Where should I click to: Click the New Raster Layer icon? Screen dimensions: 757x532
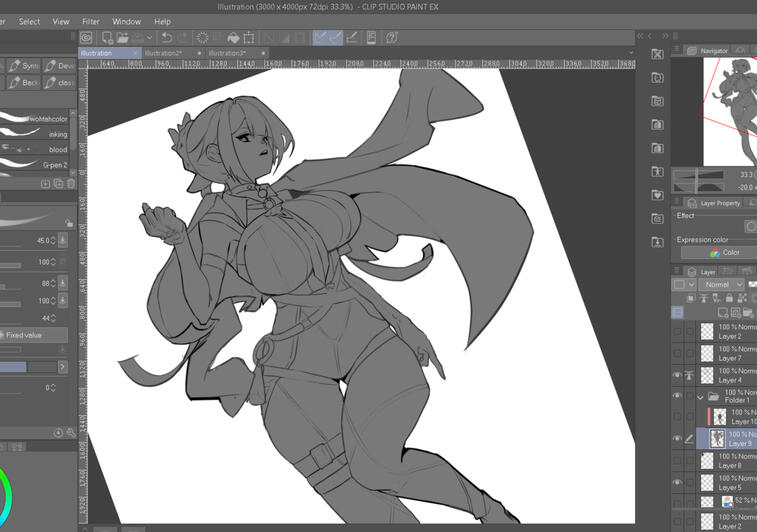(x=723, y=312)
